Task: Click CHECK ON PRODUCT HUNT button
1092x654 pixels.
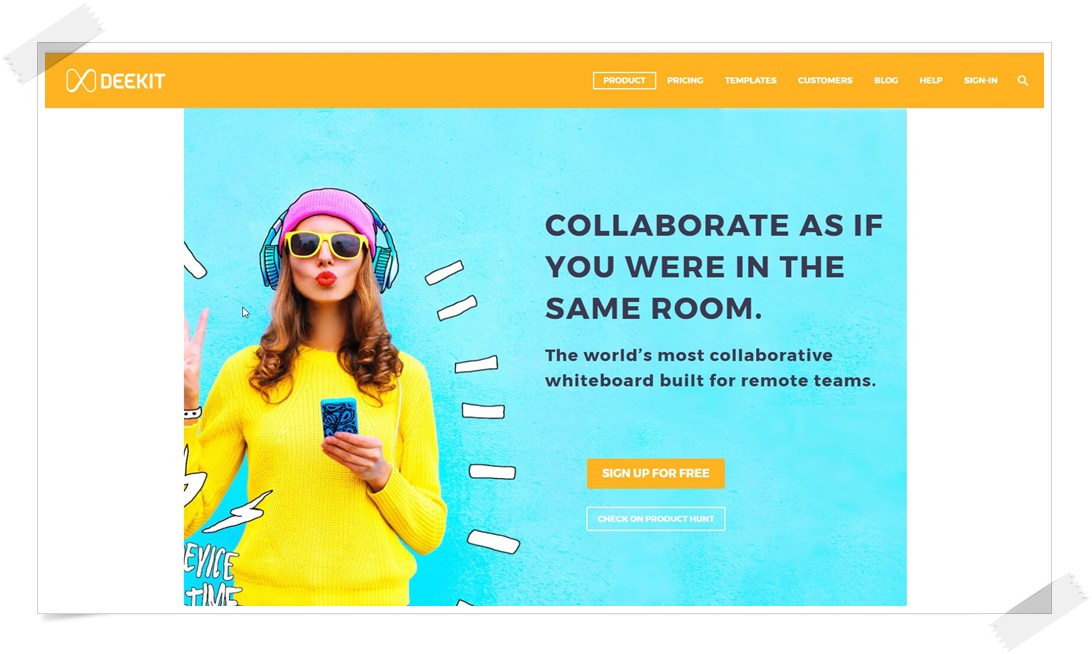Action: point(655,519)
